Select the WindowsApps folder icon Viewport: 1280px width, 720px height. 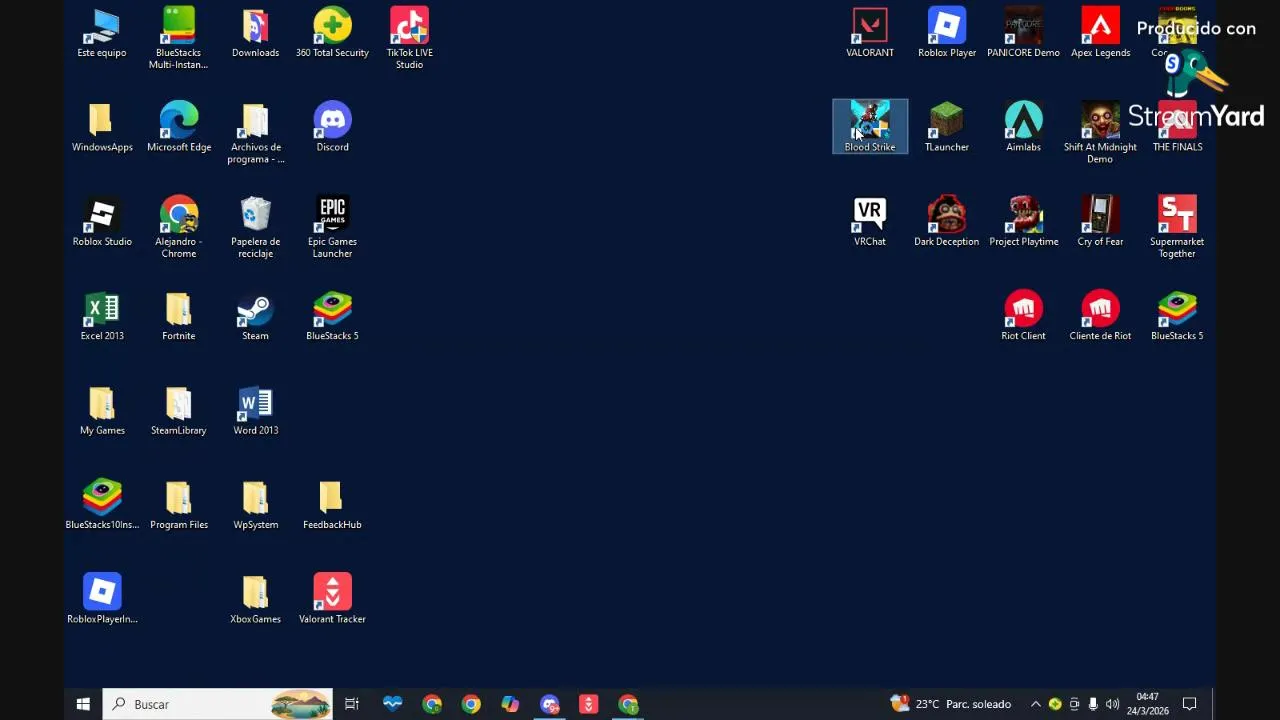(102, 127)
